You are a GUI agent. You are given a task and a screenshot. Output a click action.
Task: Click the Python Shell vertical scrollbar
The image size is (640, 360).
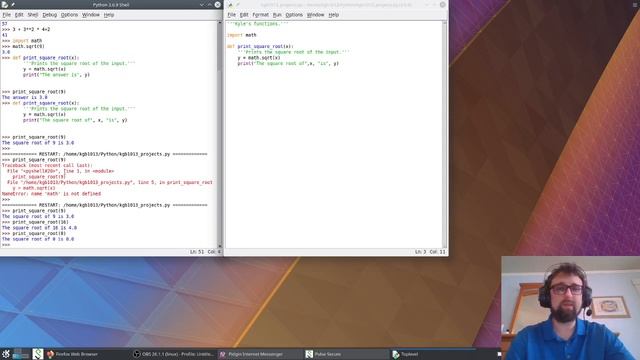[220, 134]
